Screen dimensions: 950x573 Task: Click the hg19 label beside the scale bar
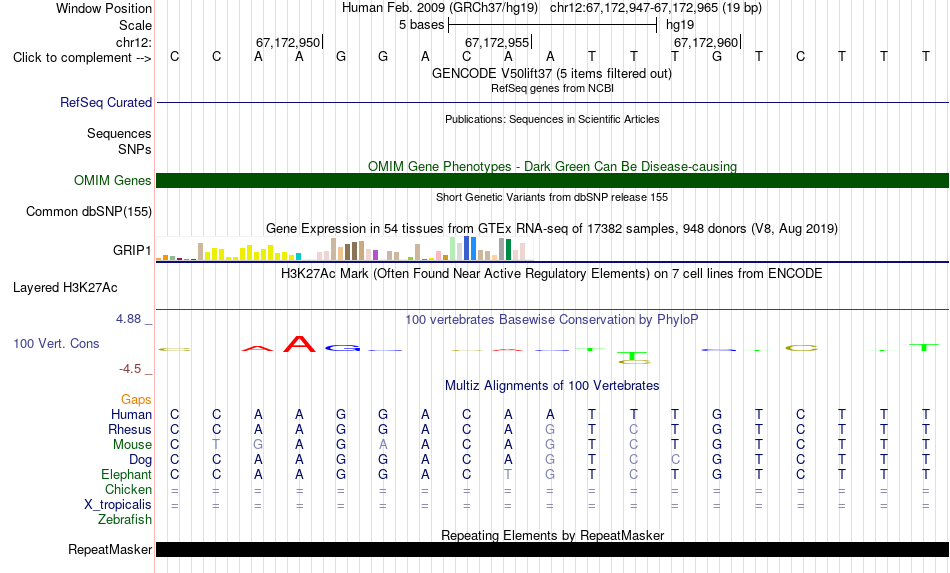[680, 25]
